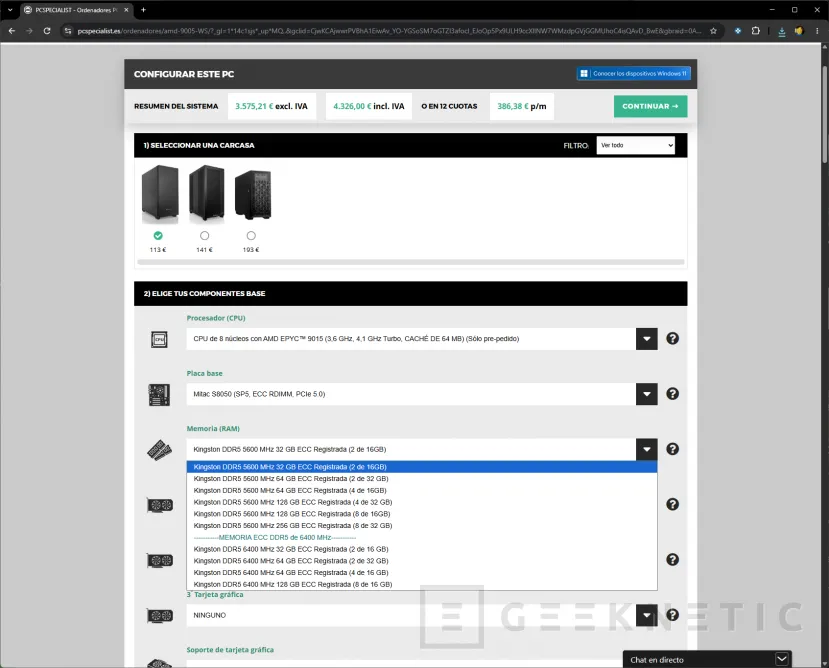Collapse the Memoria RAM dropdown arrow
Viewport: 829px width, 668px height.
647,450
